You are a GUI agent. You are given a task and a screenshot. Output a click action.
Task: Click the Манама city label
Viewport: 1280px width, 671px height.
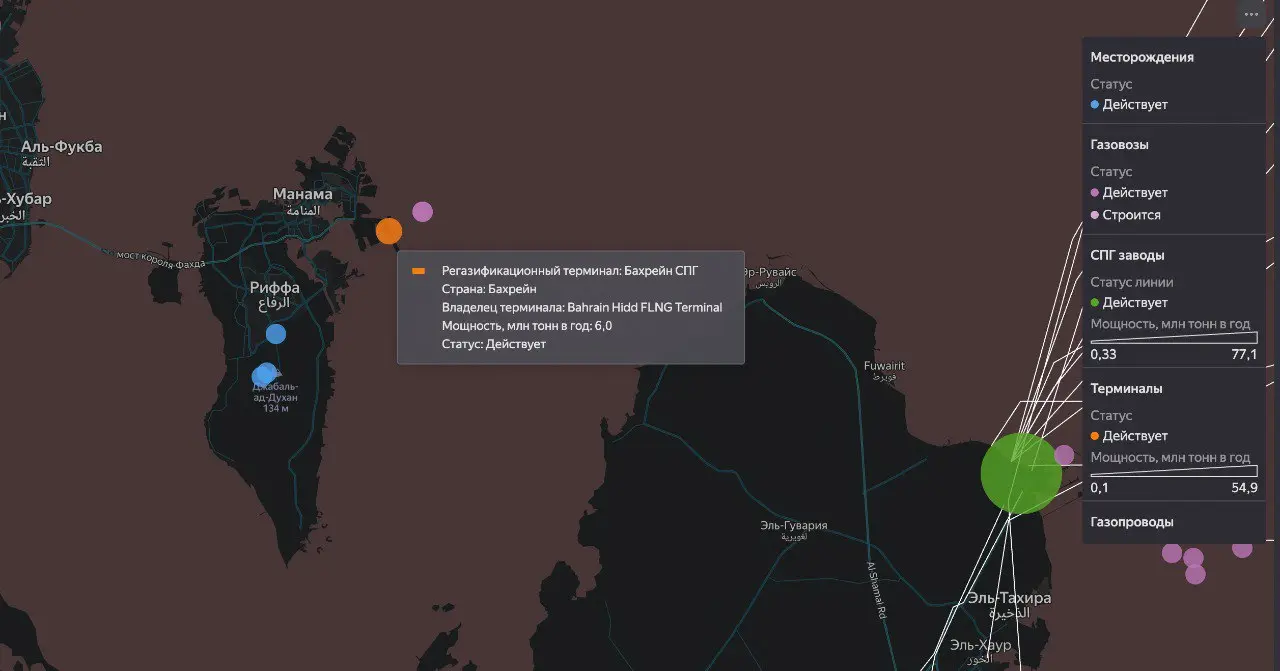(303, 194)
